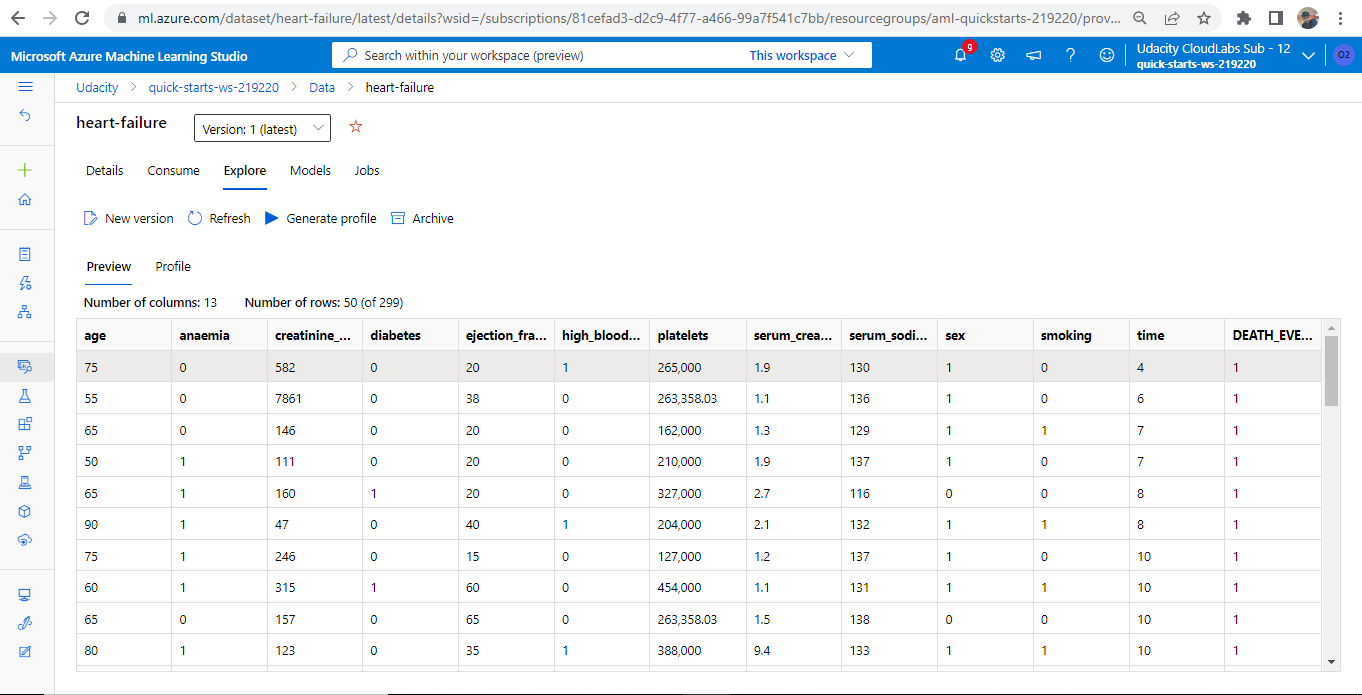Toggle the favorite star for heart-failure dataset
Viewport: 1362px width, 695px height.
click(355, 128)
